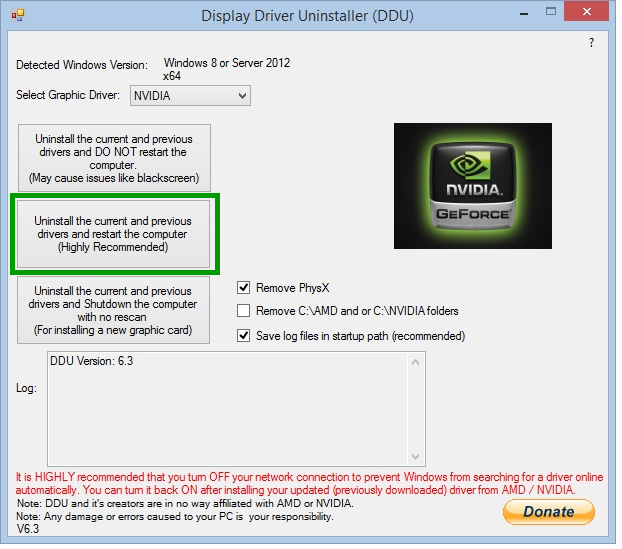Click inside the Log text box
The image size is (622, 549).
[236, 409]
